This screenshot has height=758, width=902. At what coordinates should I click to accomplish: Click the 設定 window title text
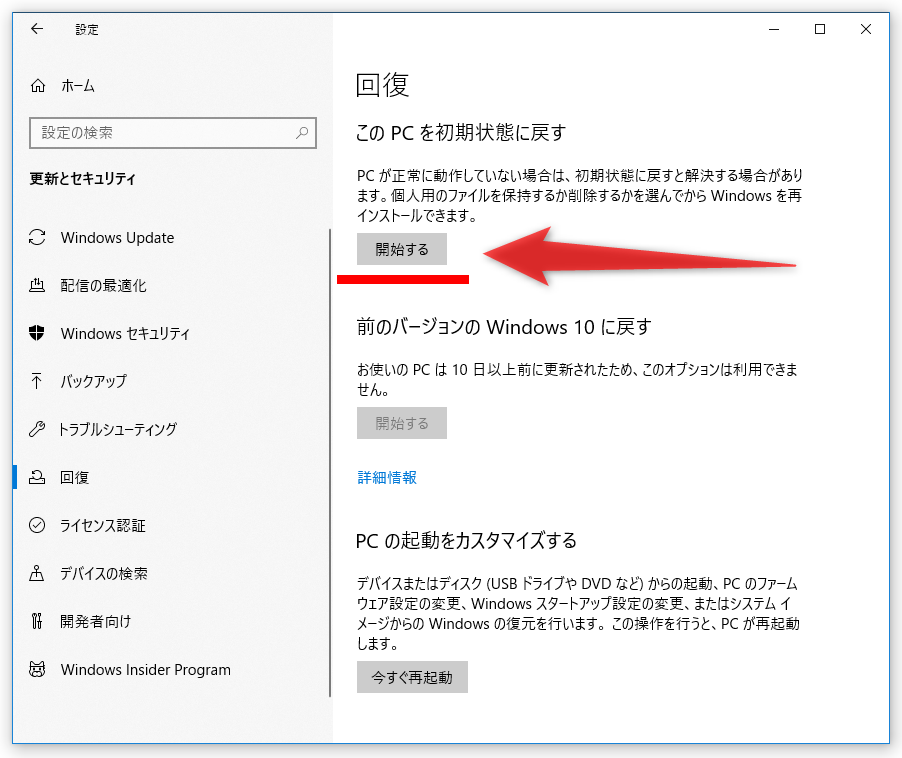tap(87, 29)
